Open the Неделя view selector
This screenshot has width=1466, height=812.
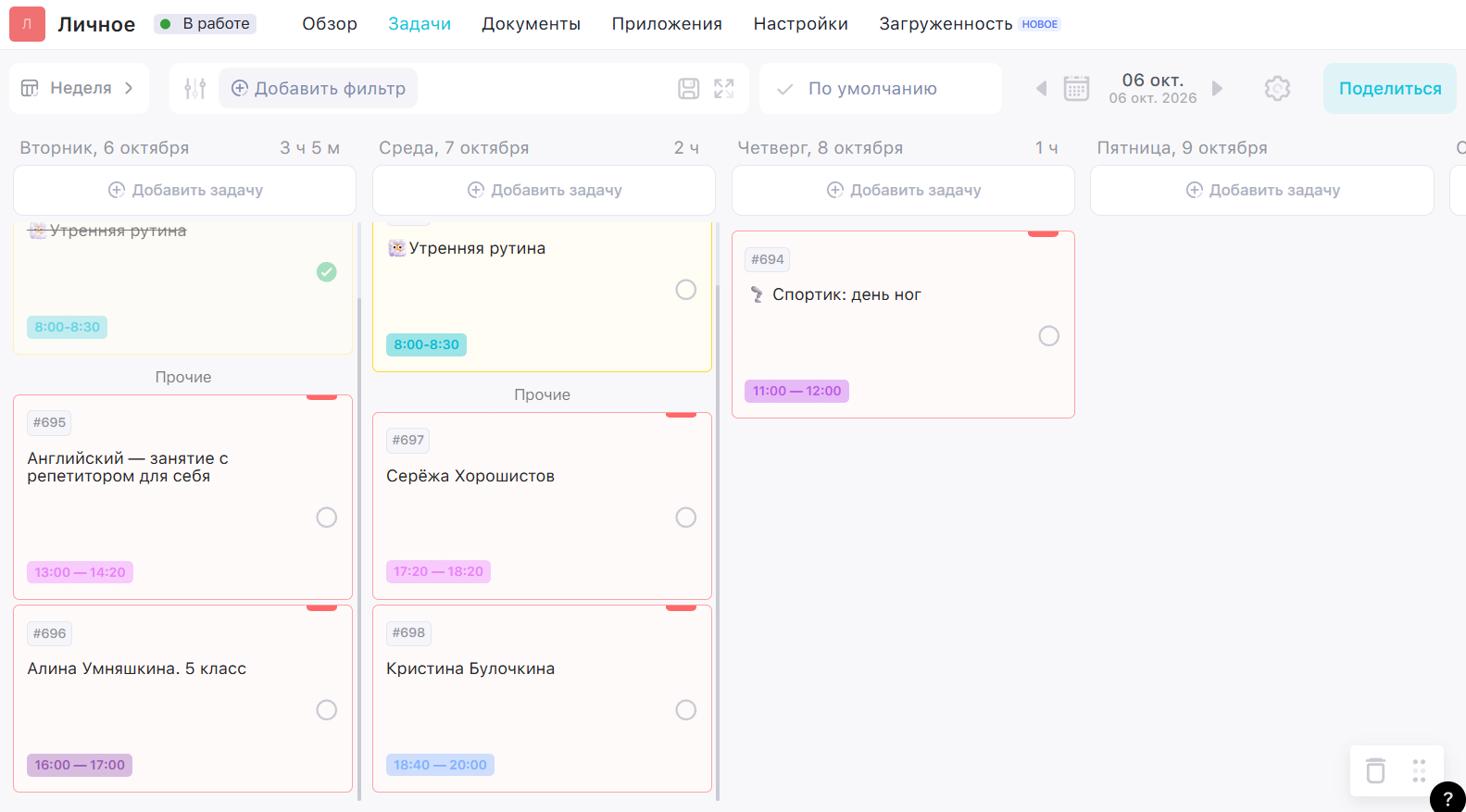tap(79, 89)
